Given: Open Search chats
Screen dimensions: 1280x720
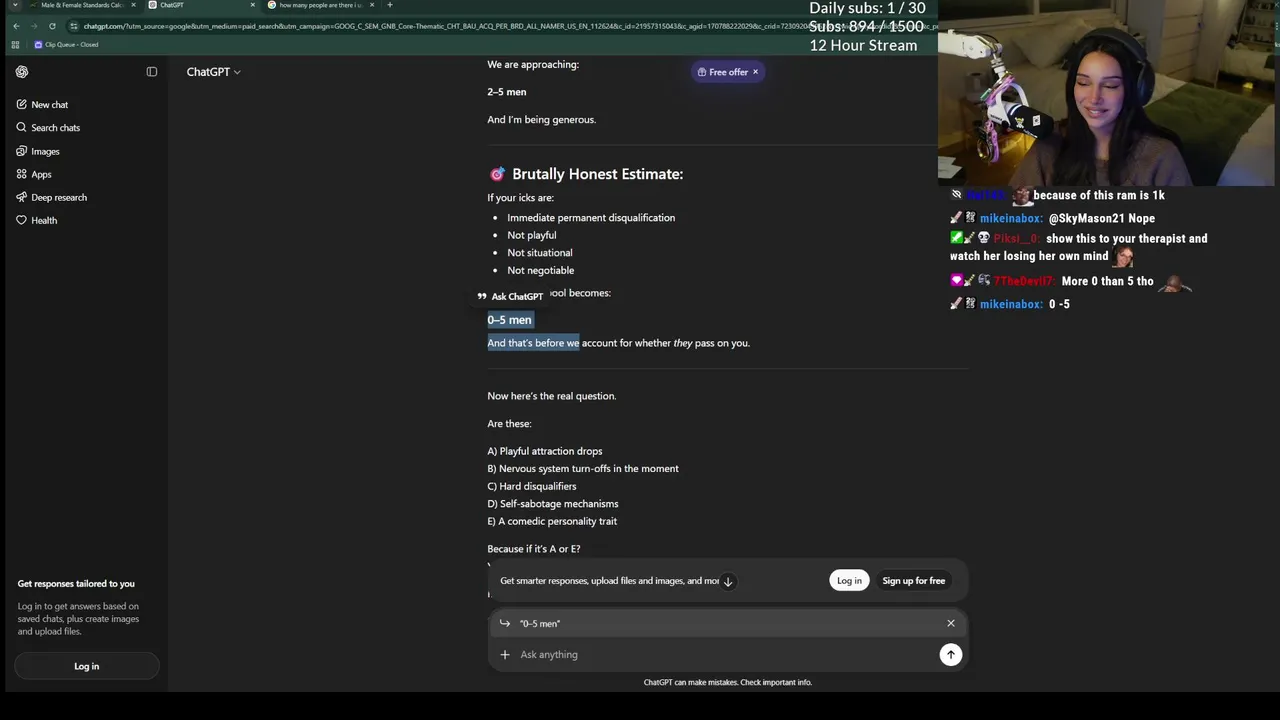Looking at the screenshot, I should [48, 127].
